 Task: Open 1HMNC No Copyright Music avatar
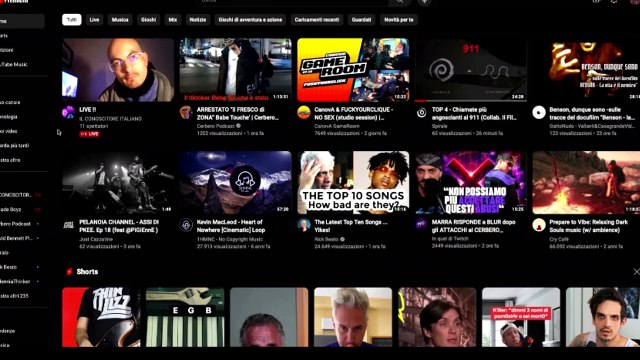tap(186, 225)
